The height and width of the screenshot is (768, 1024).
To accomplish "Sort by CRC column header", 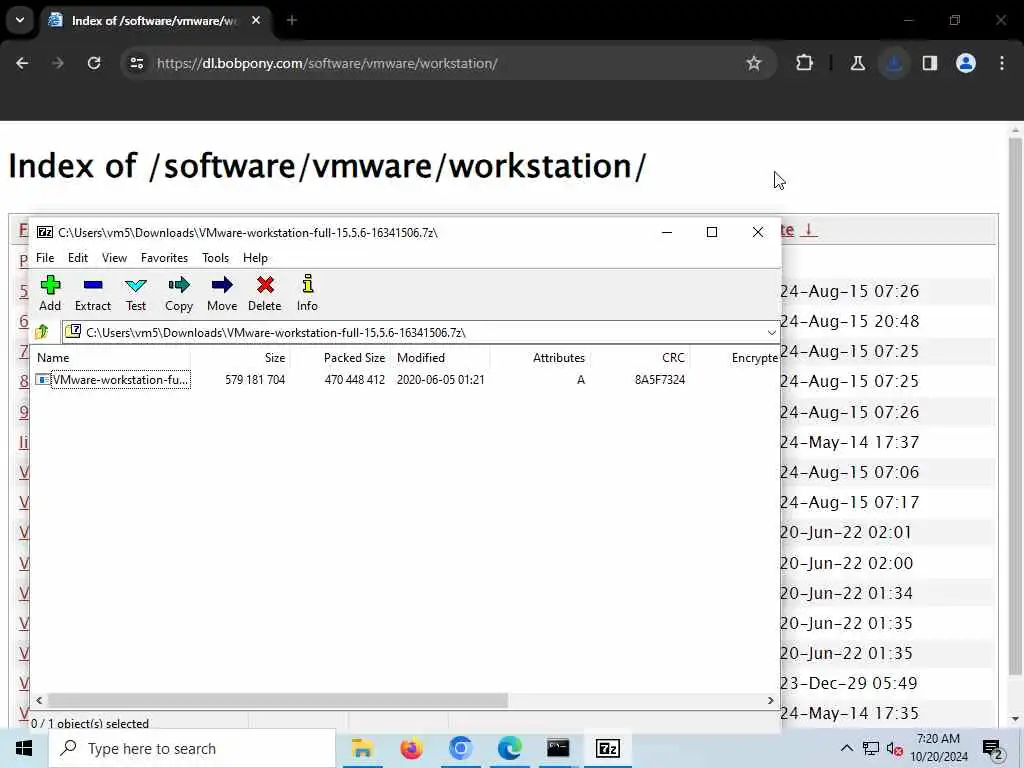I will [x=640, y=358].
